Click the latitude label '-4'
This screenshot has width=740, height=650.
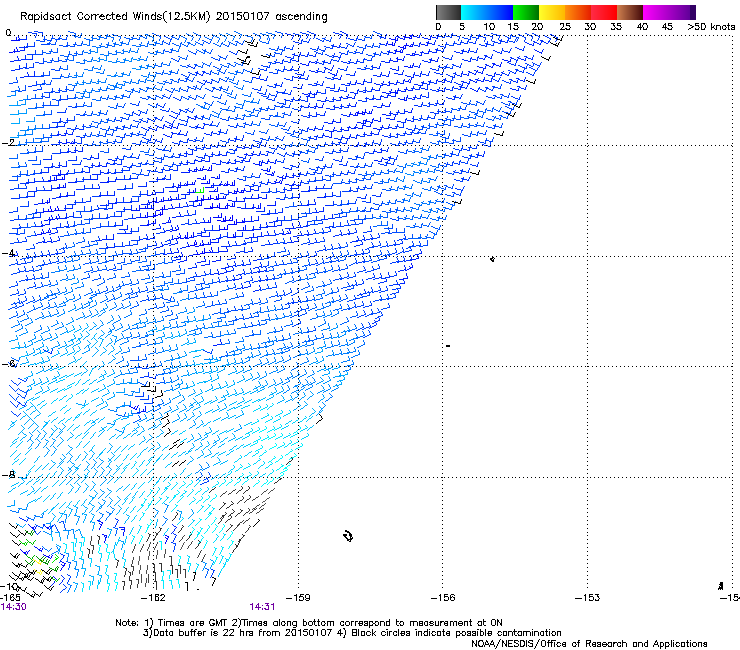8,253
